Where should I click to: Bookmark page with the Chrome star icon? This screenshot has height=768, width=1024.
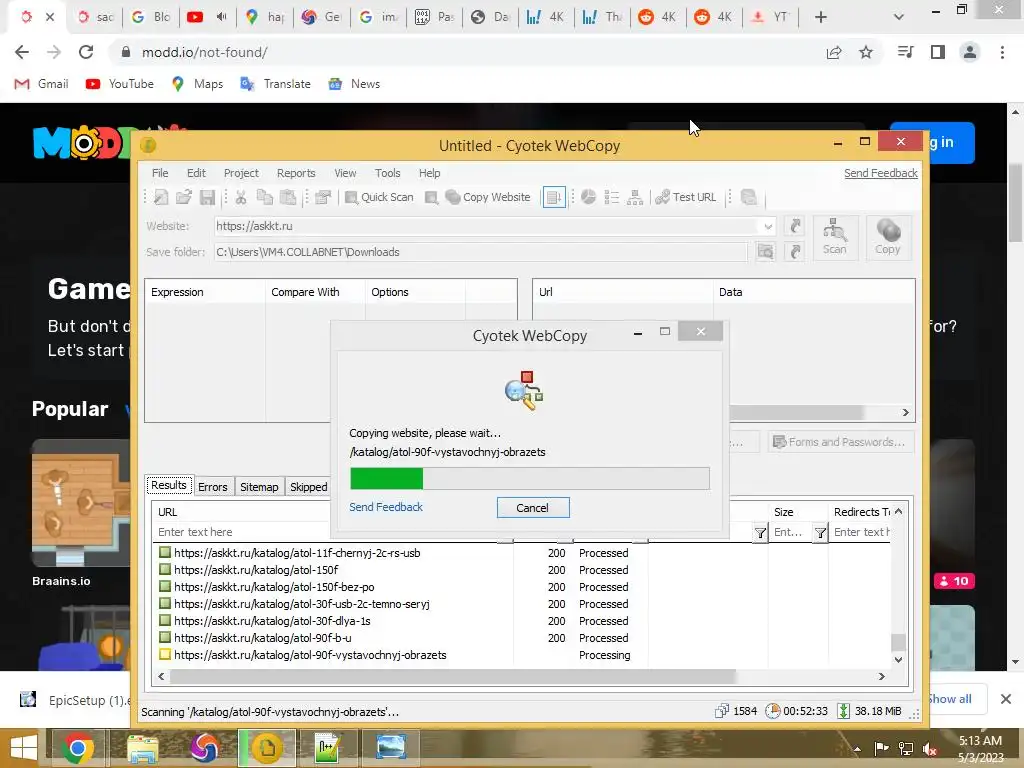tap(866, 52)
